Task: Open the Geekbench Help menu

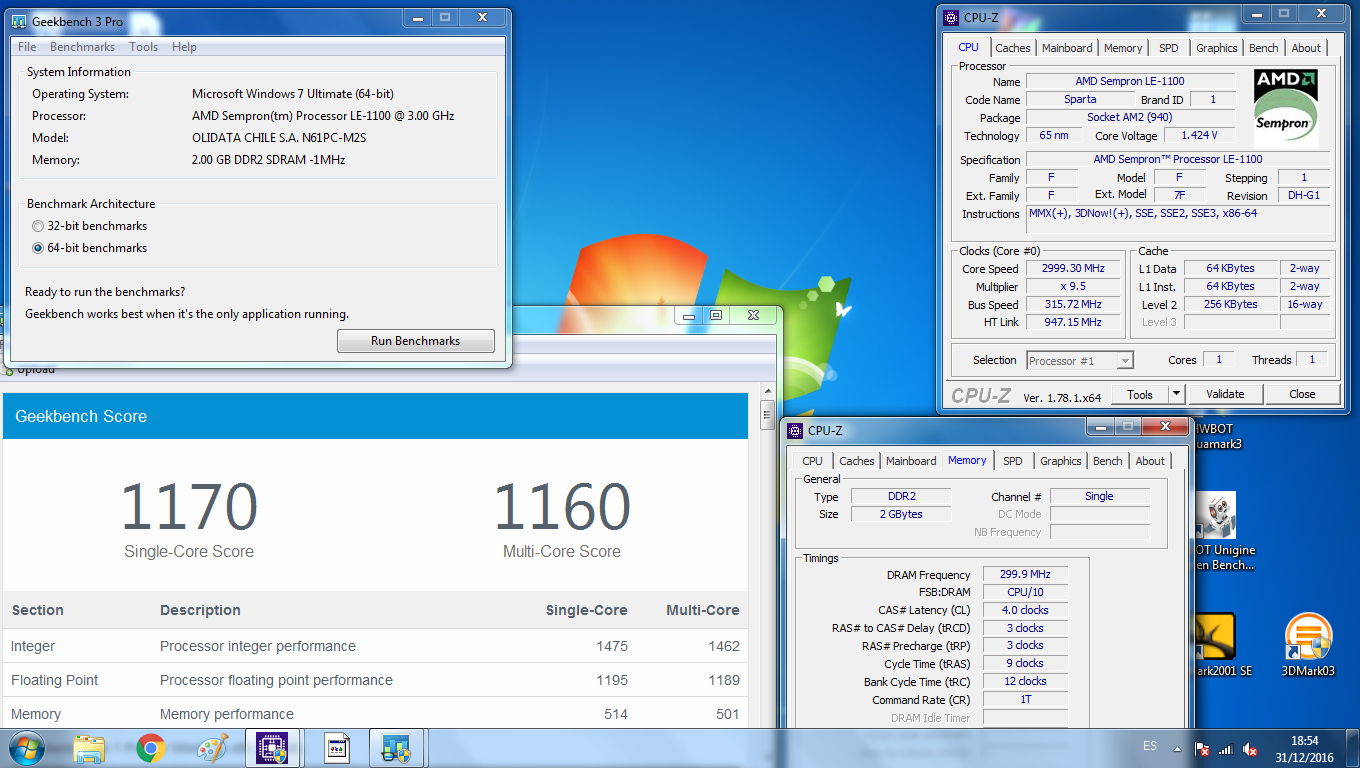Action: [184, 47]
